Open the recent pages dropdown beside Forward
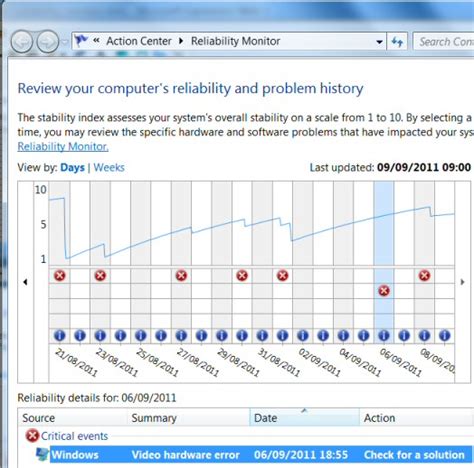The height and width of the screenshot is (468, 474). pos(65,42)
